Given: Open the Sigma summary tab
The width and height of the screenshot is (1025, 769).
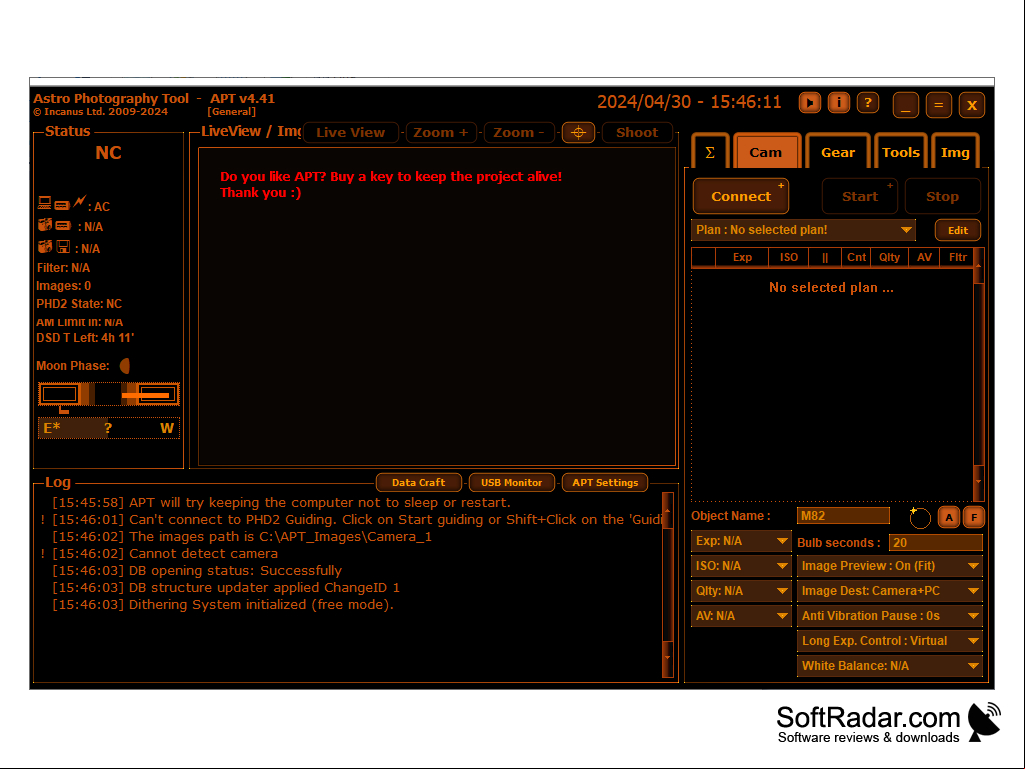Looking at the screenshot, I should point(710,152).
